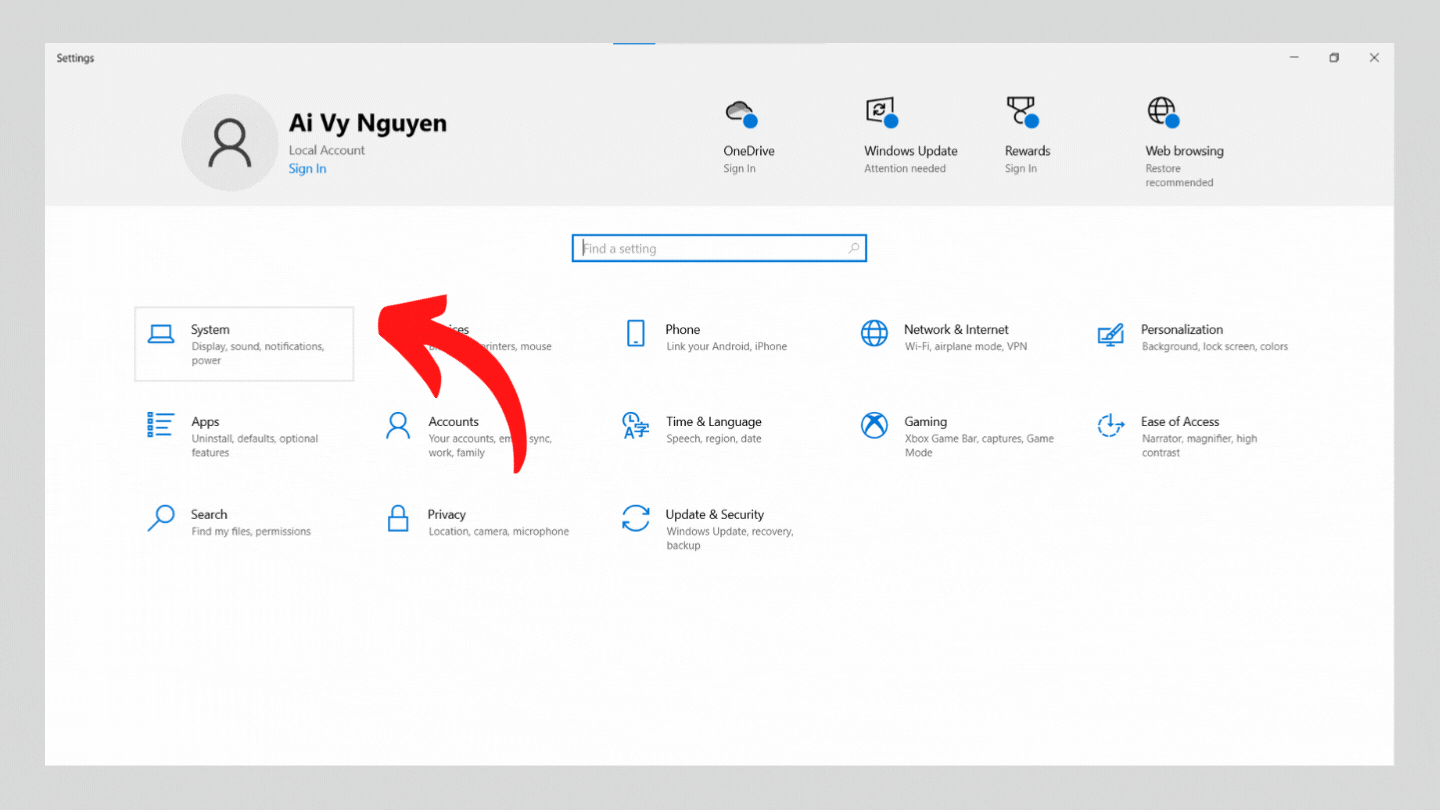Click the Rewards medal icon
The width and height of the screenshot is (1440, 810).
click(1022, 112)
